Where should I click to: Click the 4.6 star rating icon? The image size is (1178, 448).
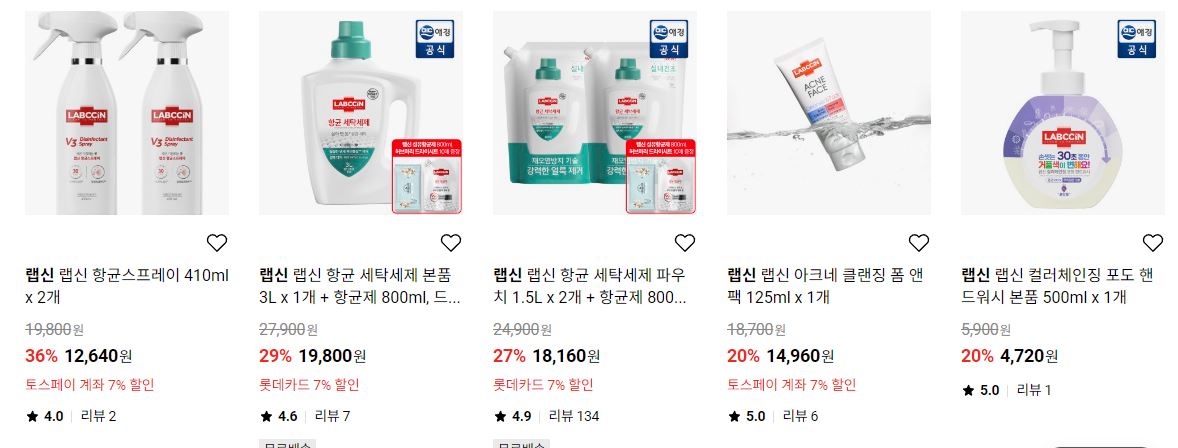[x=266, y=416]
